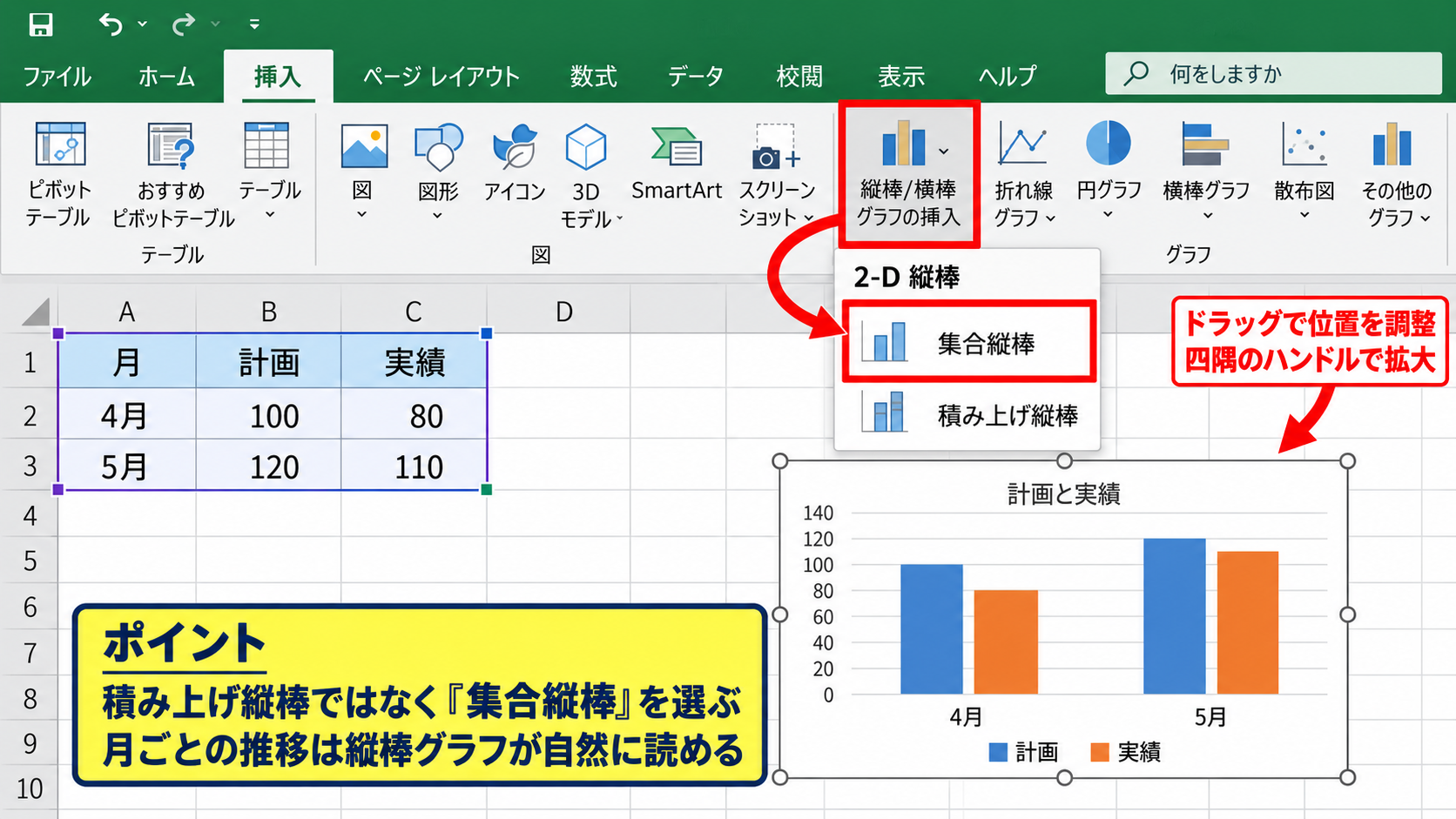Select row header 4
Screen dimensions: 1456x819
(x=30, y=516)
